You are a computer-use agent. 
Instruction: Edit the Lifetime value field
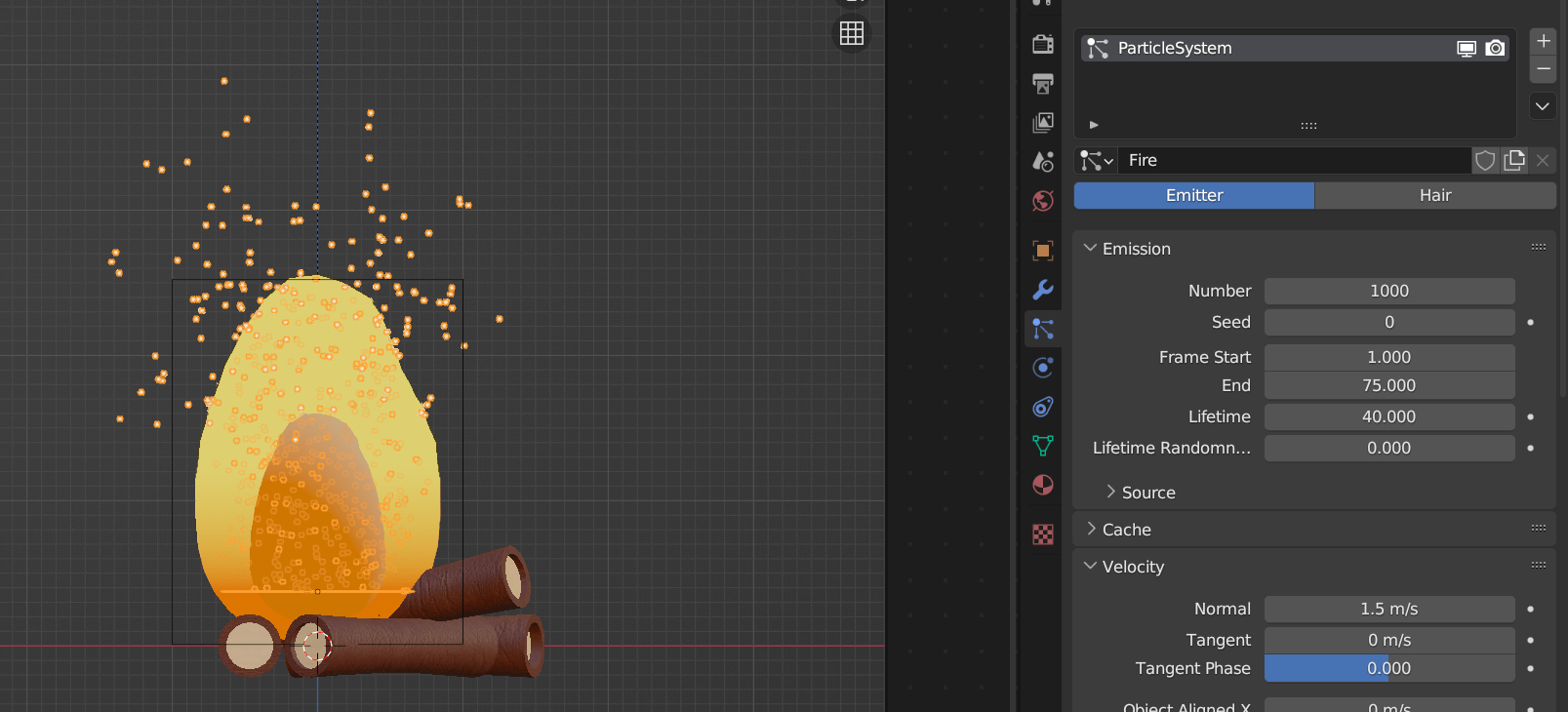pyautogui.click(x=1389, y=416)
